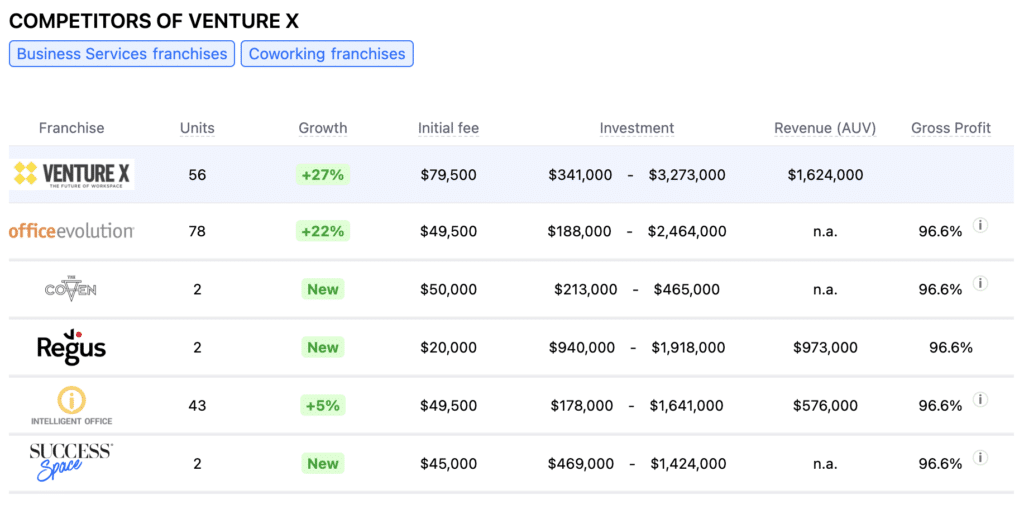The image size is (1024, 514).
Task: Click the +27% growth badge
Action: pyautogui.click(x=323, y=174)
